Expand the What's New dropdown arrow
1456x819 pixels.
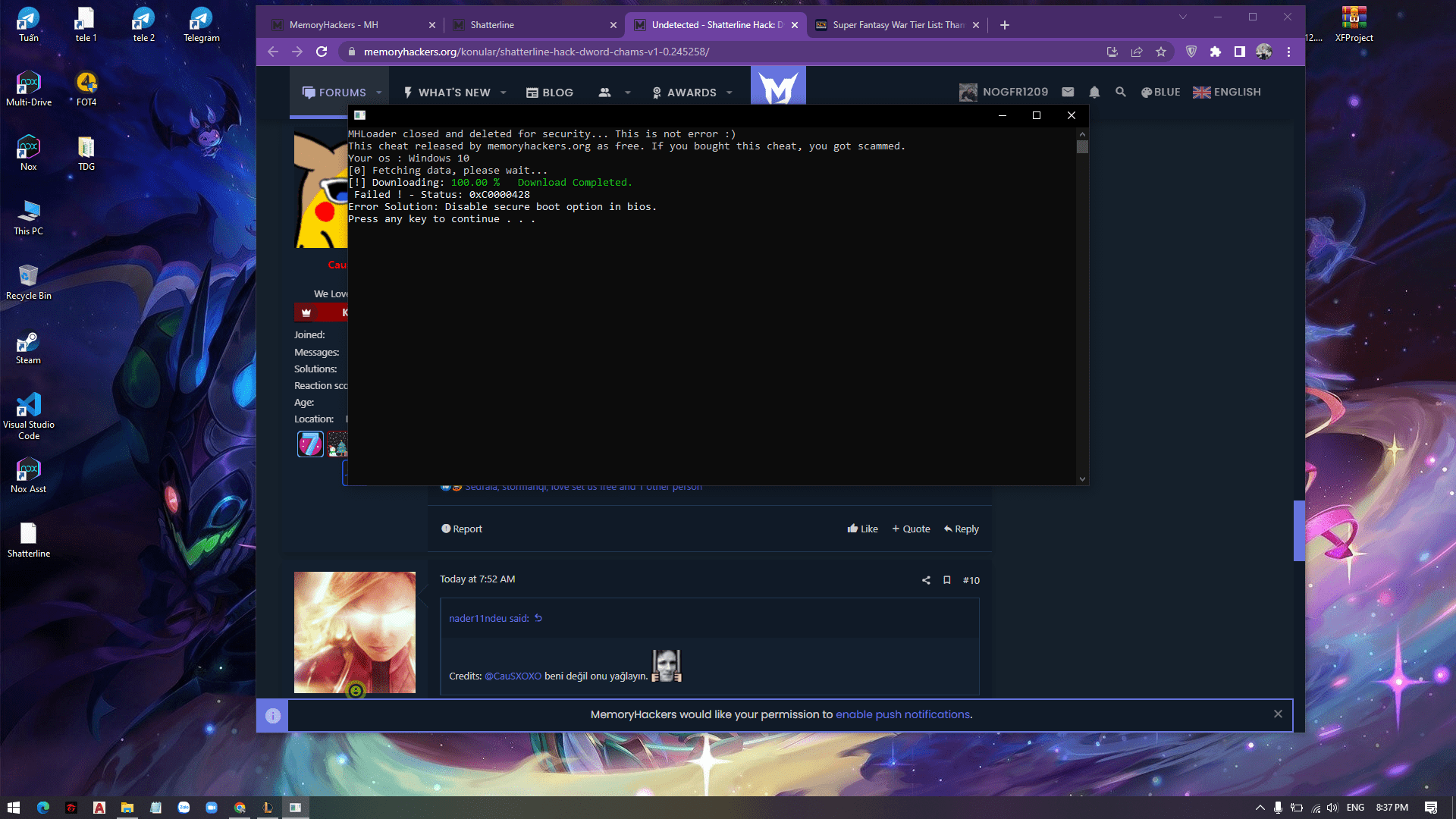[503, 93]
